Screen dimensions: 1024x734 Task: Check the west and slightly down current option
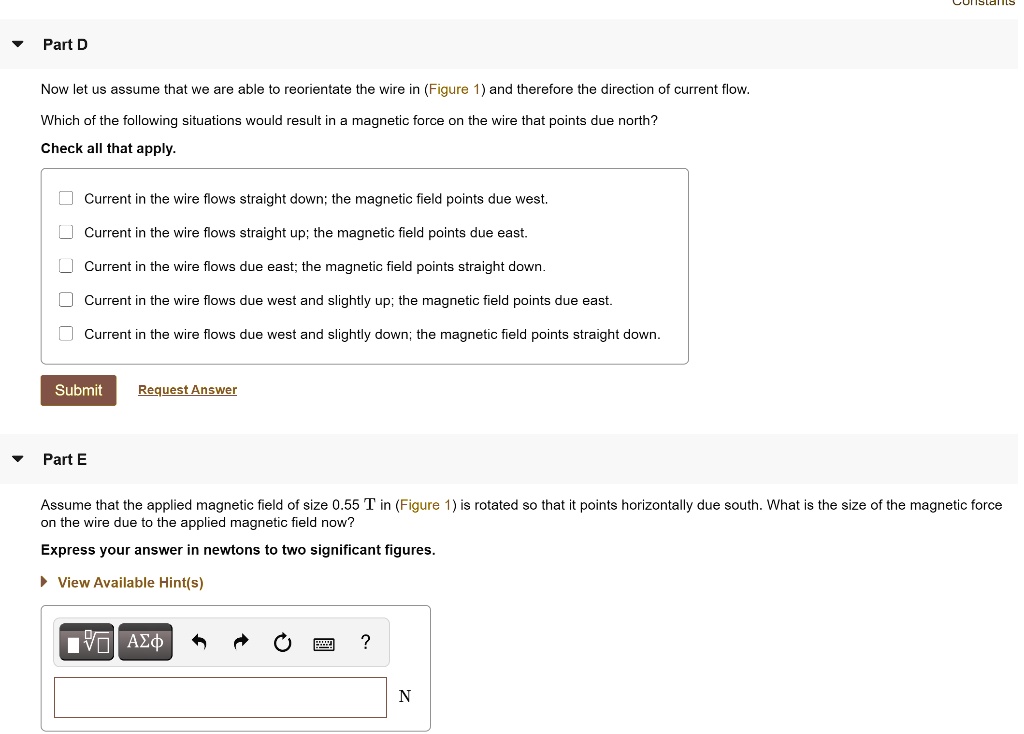[x=65, y=333]
